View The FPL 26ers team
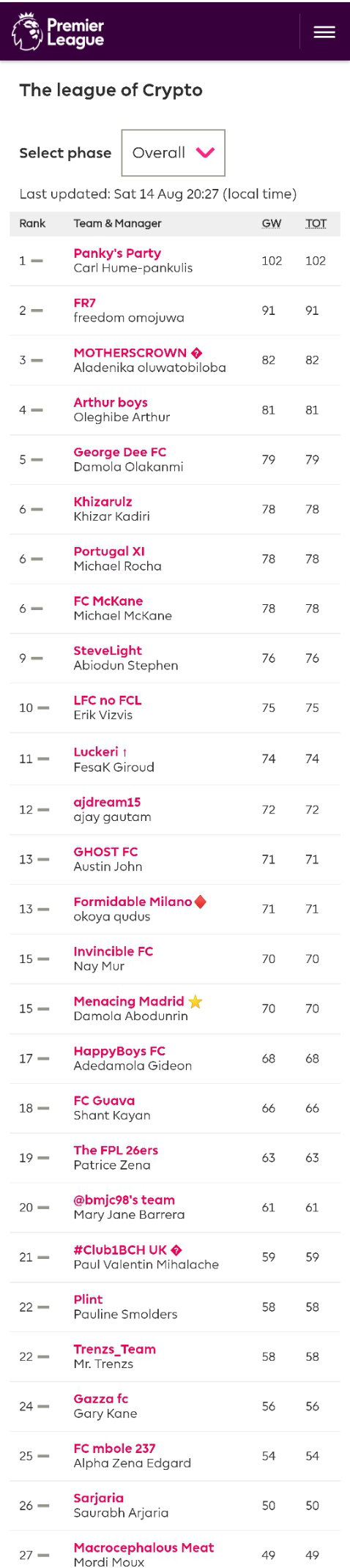Screen dimensions: 350x1568 coord(116,1150)
